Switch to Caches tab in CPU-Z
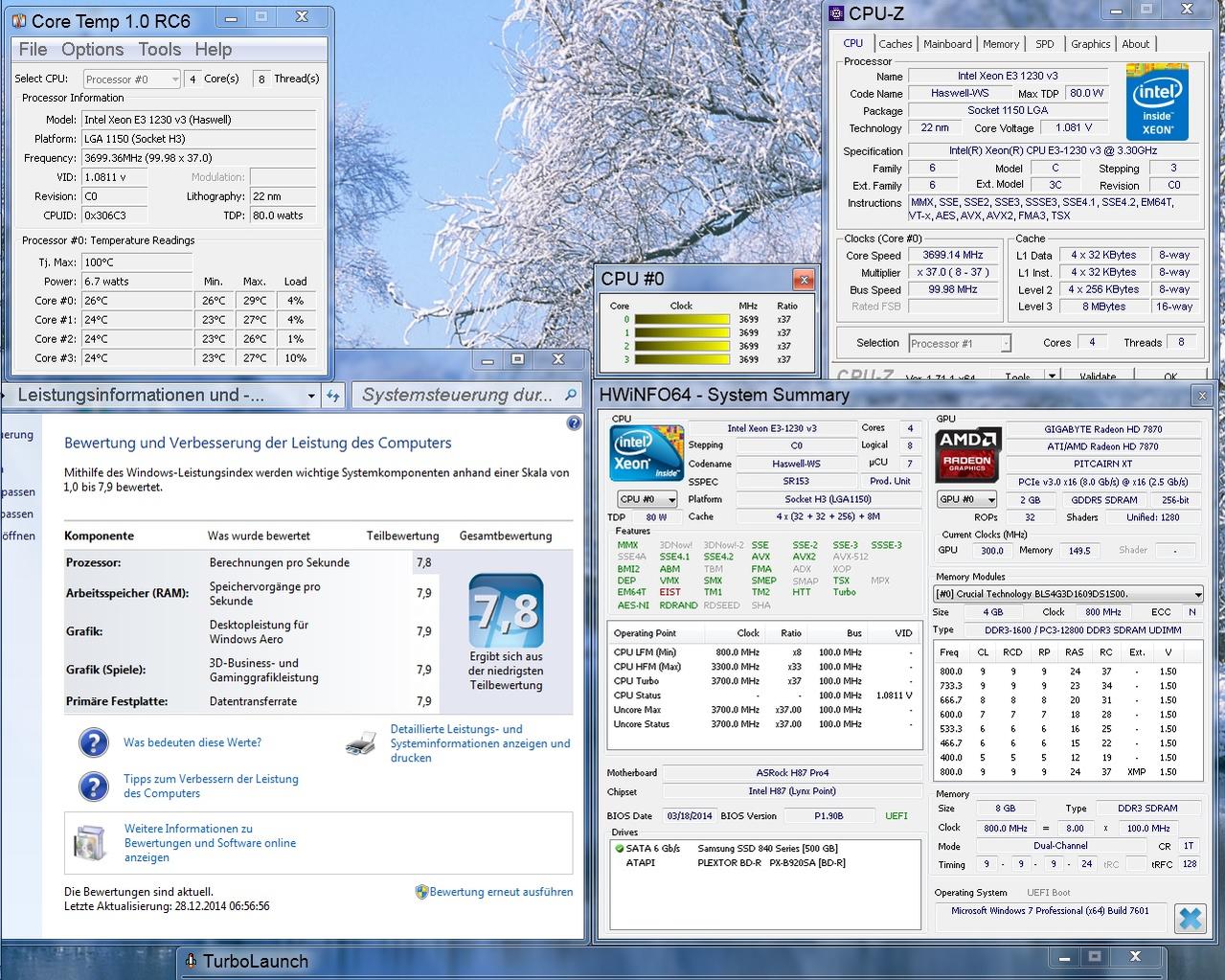The image size is (1225, 980). pyautogui.click(x=895, y=44)
